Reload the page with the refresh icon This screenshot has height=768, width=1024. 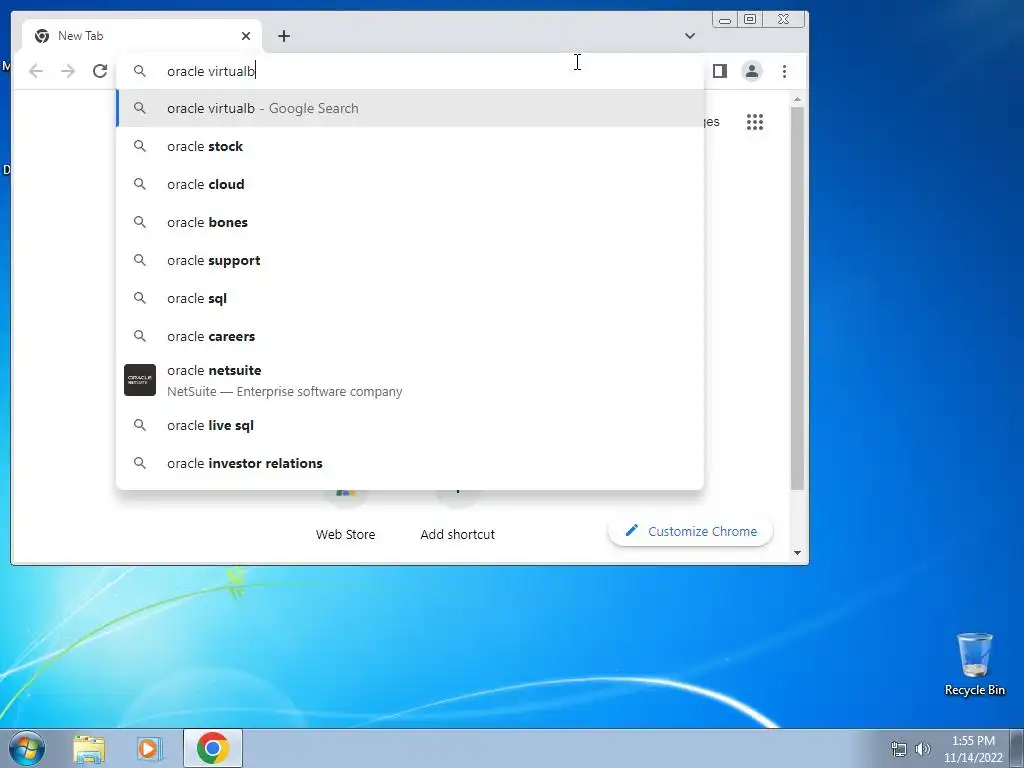100,71
